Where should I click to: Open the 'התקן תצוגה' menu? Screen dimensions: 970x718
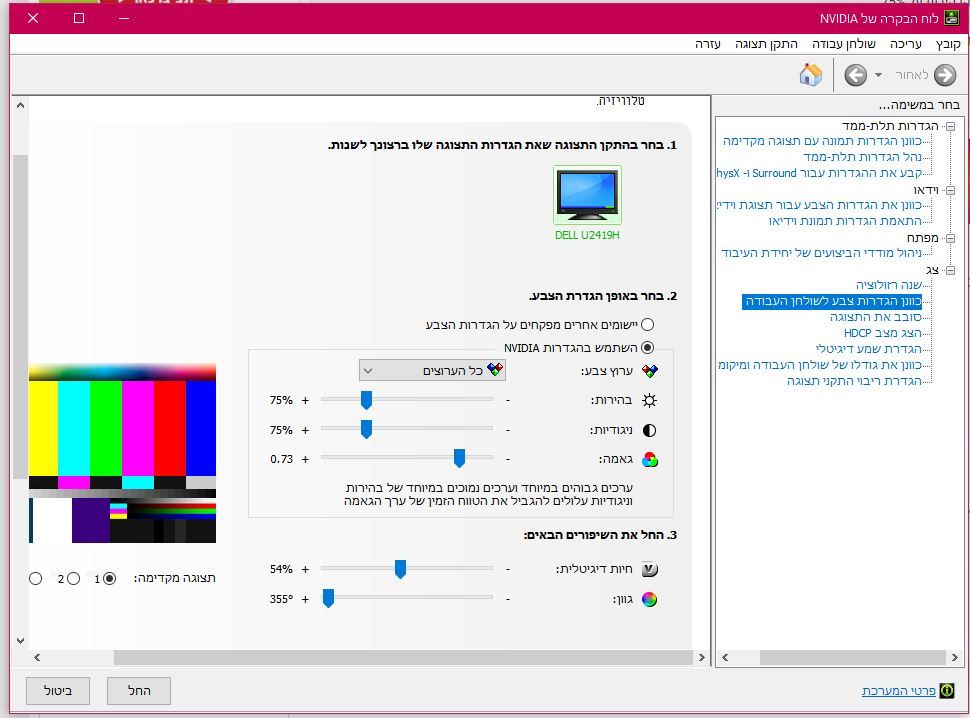pos(766,44)
